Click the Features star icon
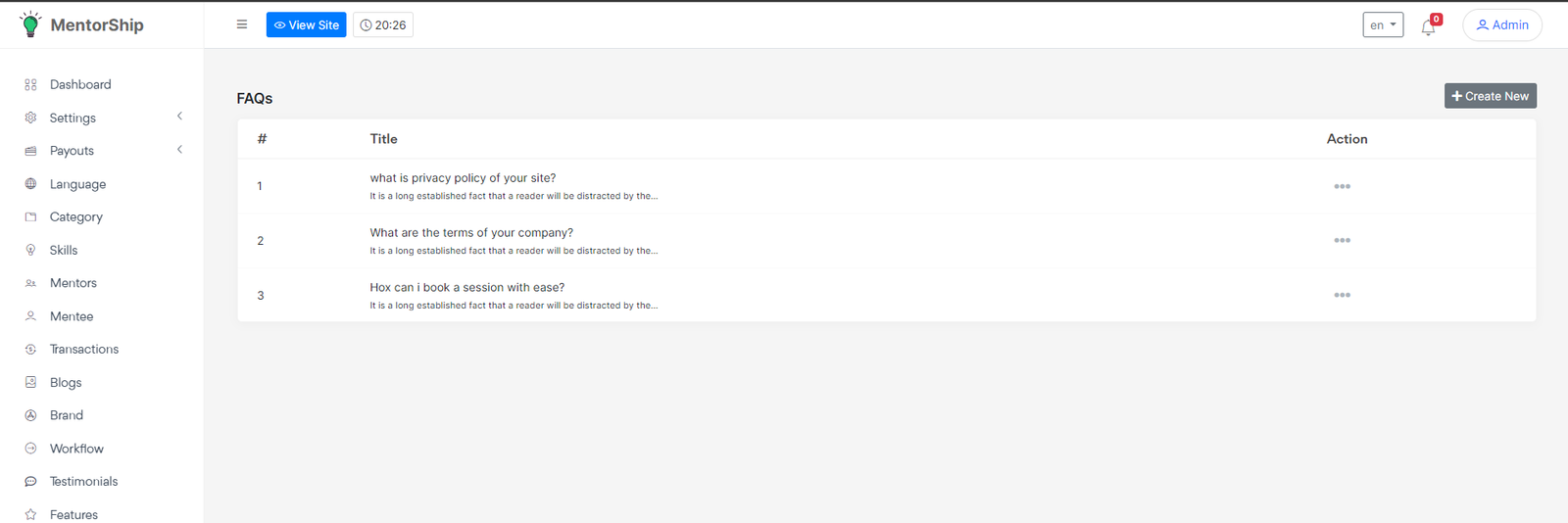 tap(30, 514)
